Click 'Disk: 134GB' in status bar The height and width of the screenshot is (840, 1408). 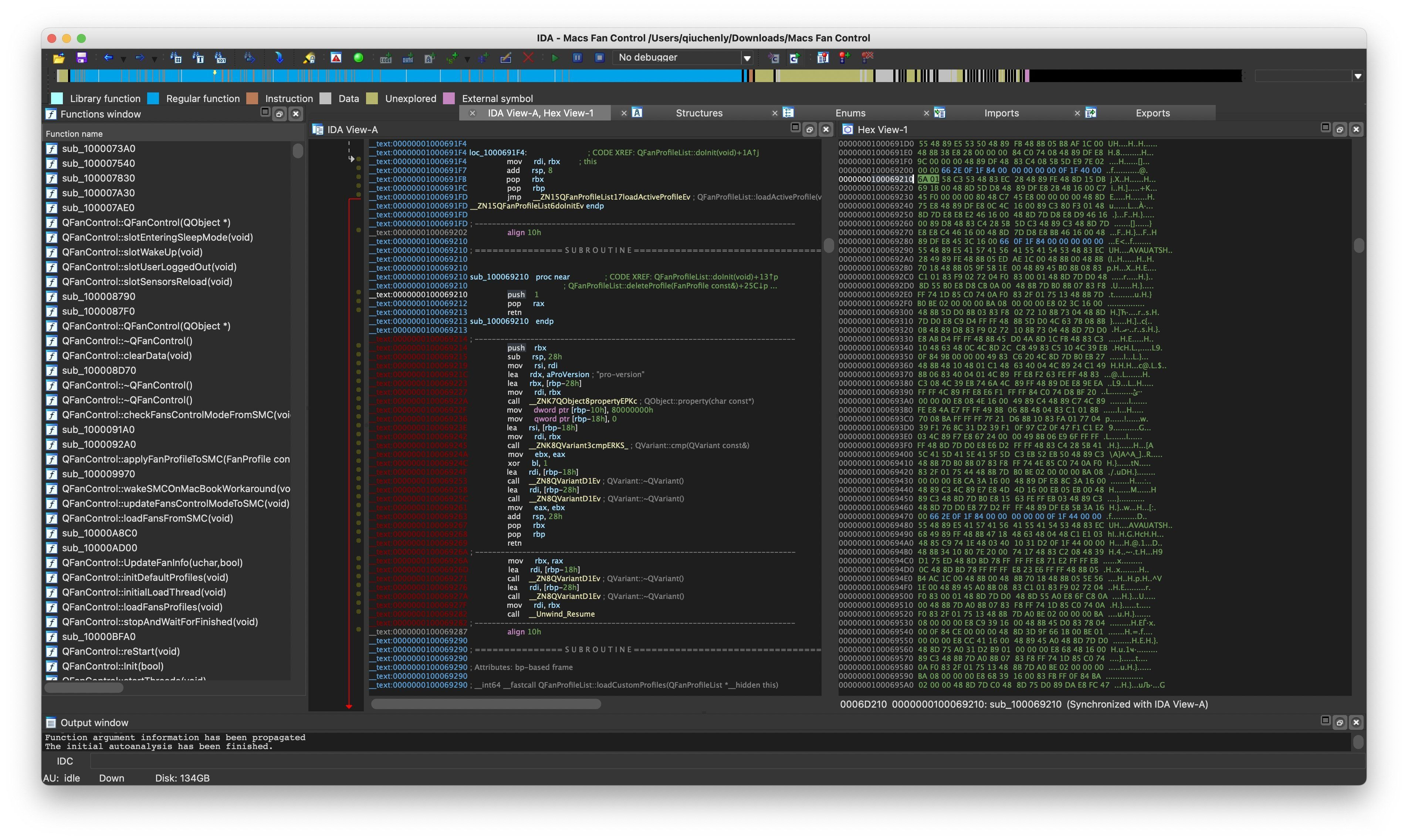(182, 778)
